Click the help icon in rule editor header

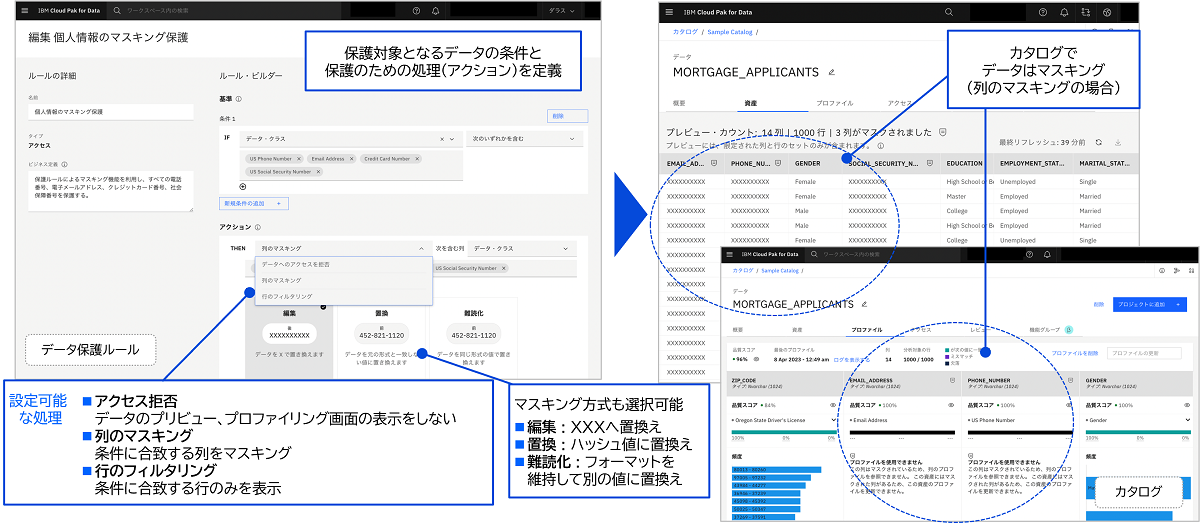point(416,10)
